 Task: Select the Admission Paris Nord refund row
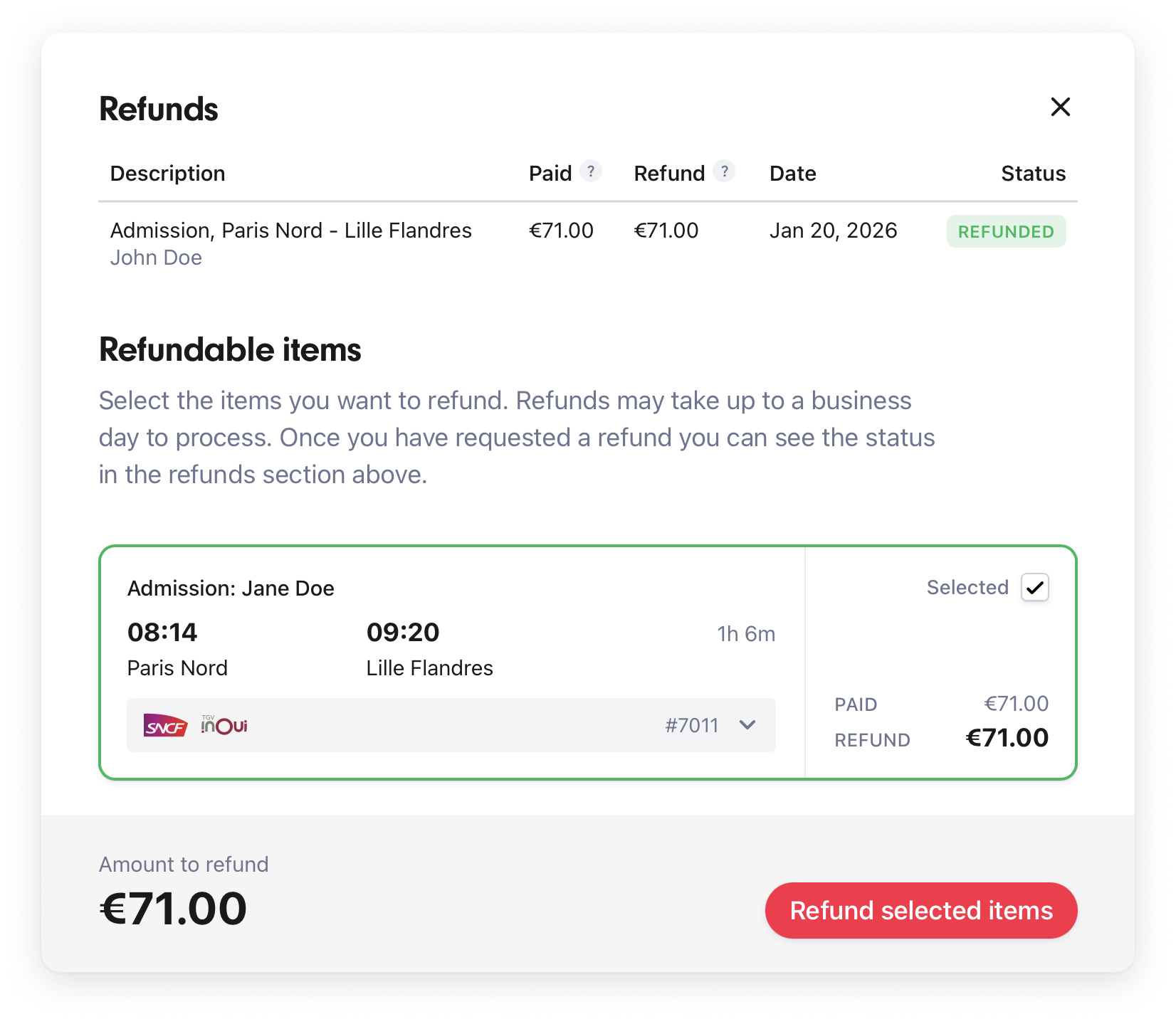[x=290, y=231]
